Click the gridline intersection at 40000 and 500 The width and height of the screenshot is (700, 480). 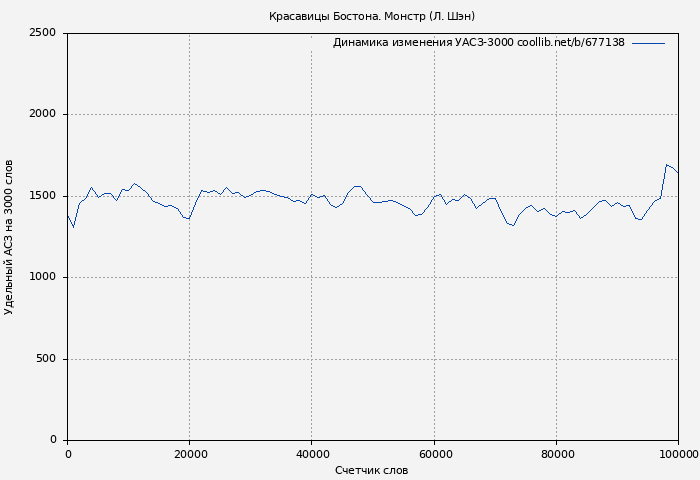point(312,359)
